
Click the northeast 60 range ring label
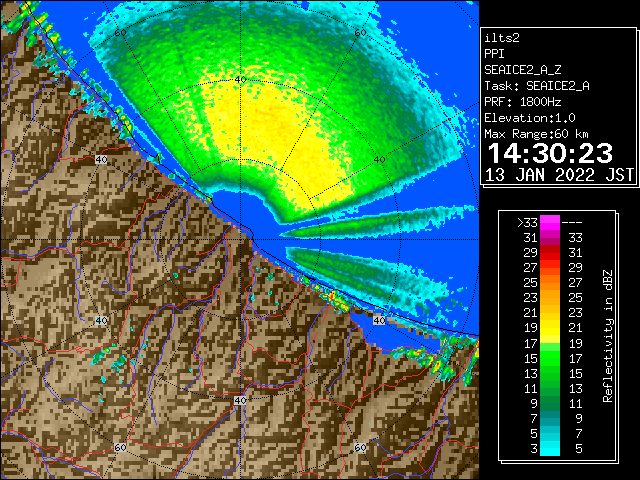[360, 33]
